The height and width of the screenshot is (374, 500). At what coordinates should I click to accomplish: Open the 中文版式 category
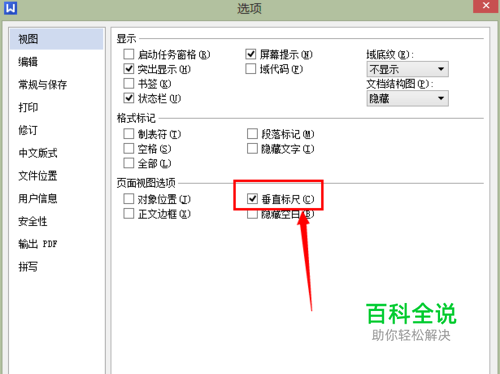[38, 153]
